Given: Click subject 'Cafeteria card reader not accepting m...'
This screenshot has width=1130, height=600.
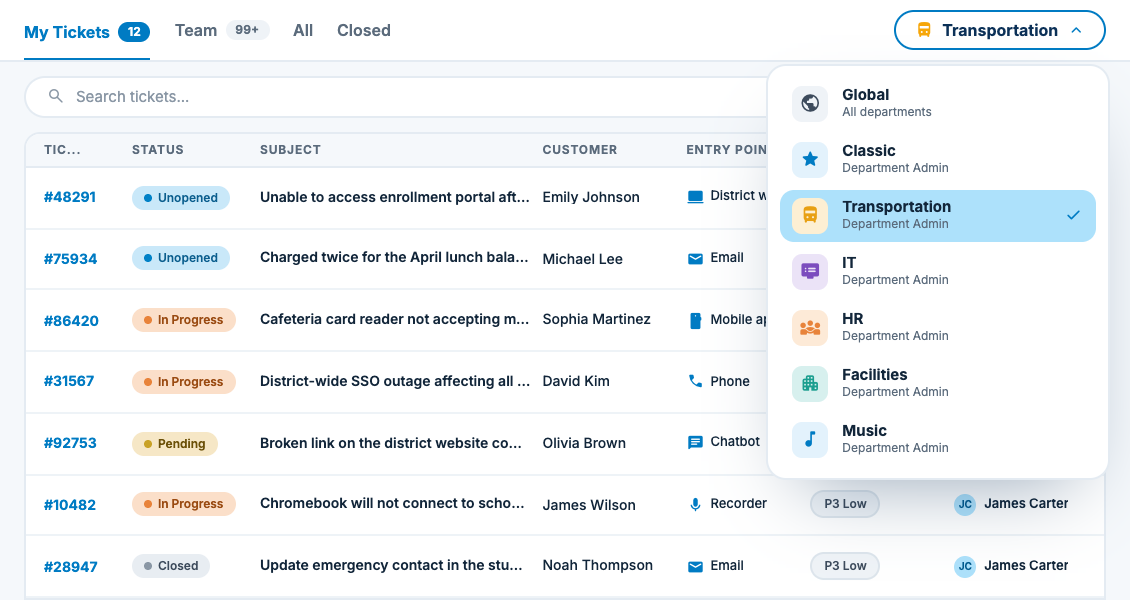Looking at the screenshot, I should 395,319.
